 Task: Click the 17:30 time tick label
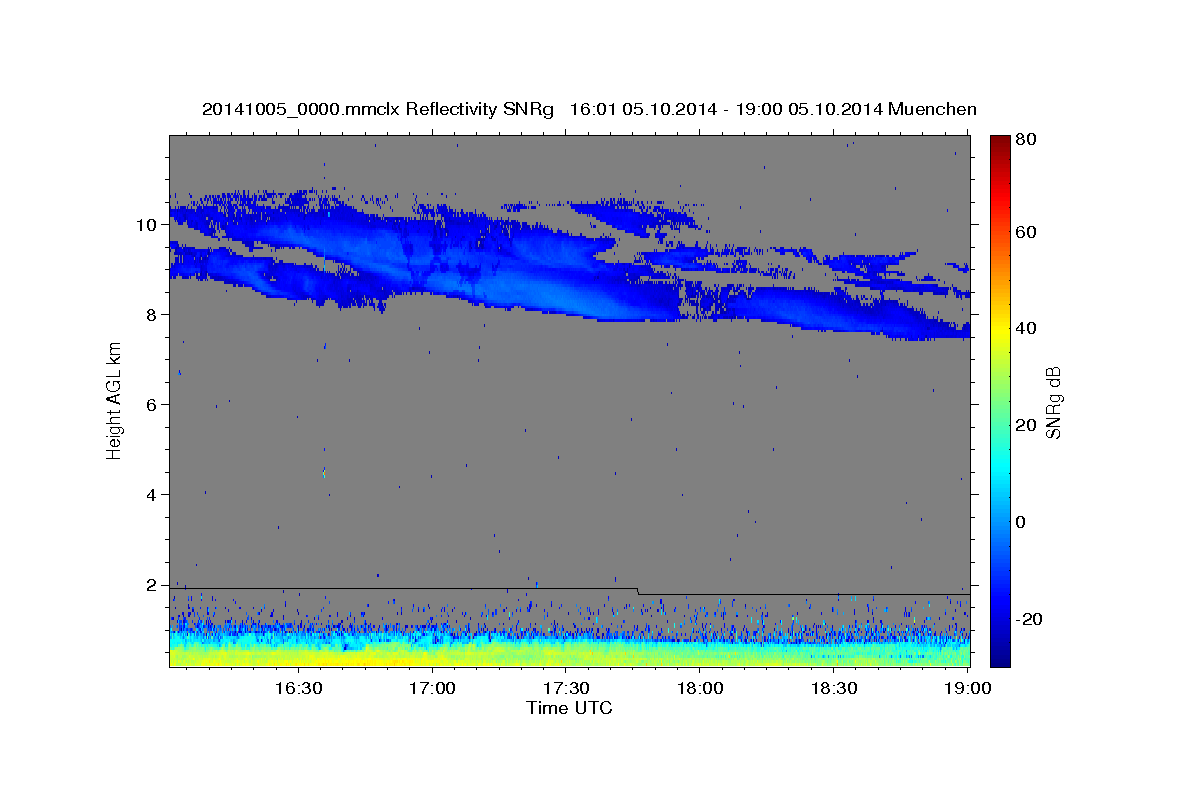[565, 689]
